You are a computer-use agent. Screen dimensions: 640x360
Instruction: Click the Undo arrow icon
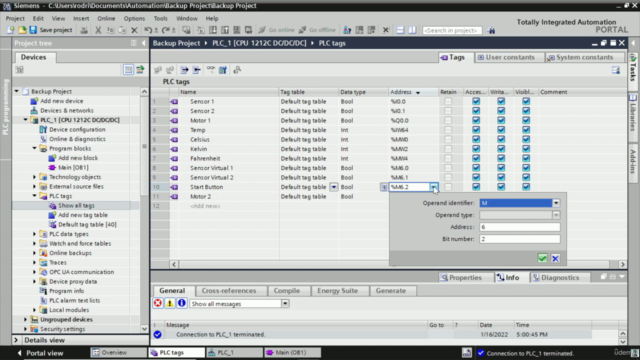tap(148, 30)
